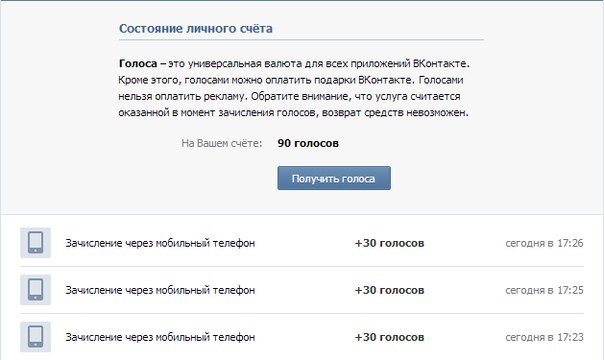Click the «нельзя оплатить рекламу» phrase
Viewport: 604px width, 360px height.
pyautogui.click(x=181, y=96)
